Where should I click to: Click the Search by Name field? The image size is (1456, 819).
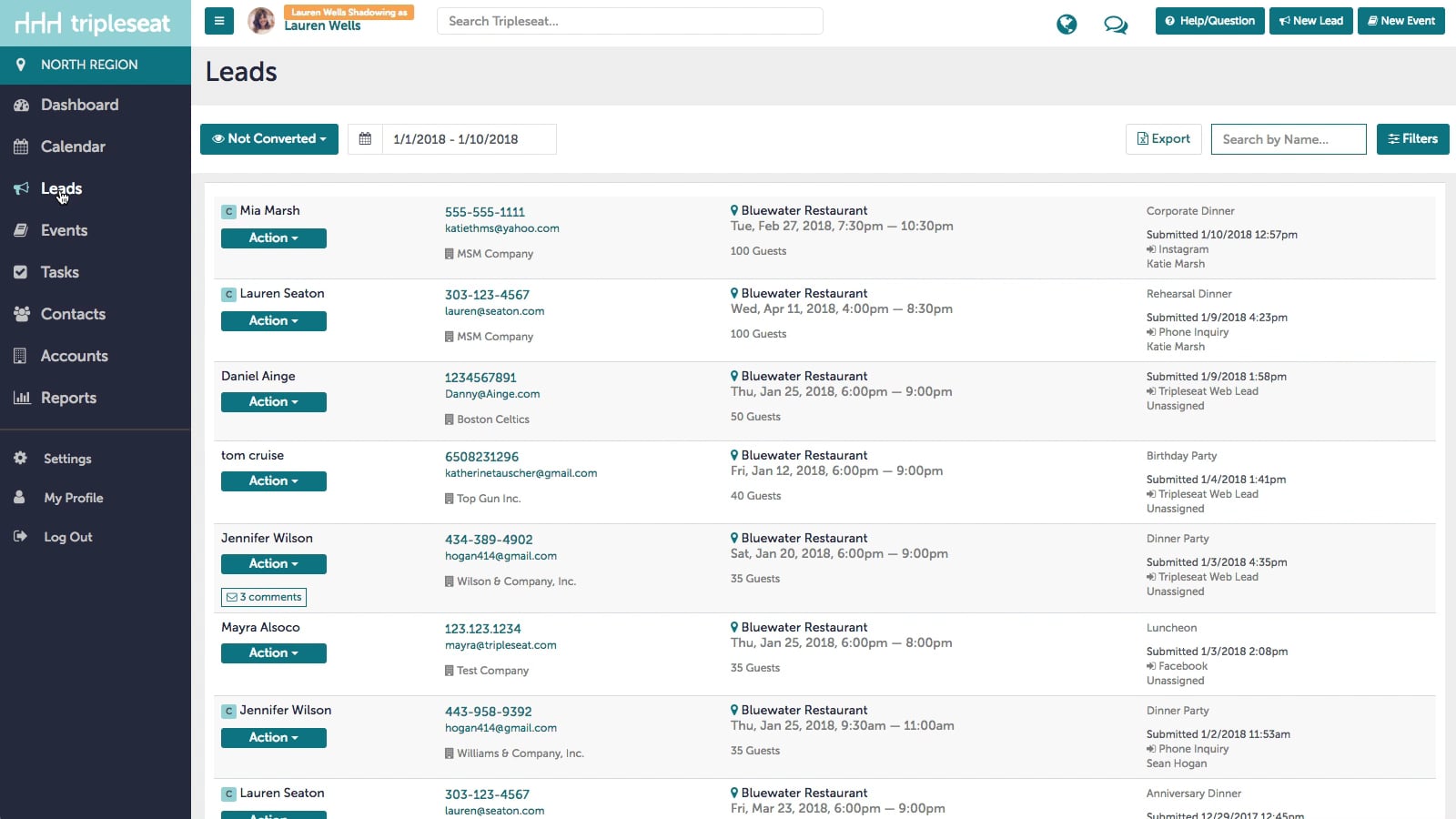coord(1289,139)
